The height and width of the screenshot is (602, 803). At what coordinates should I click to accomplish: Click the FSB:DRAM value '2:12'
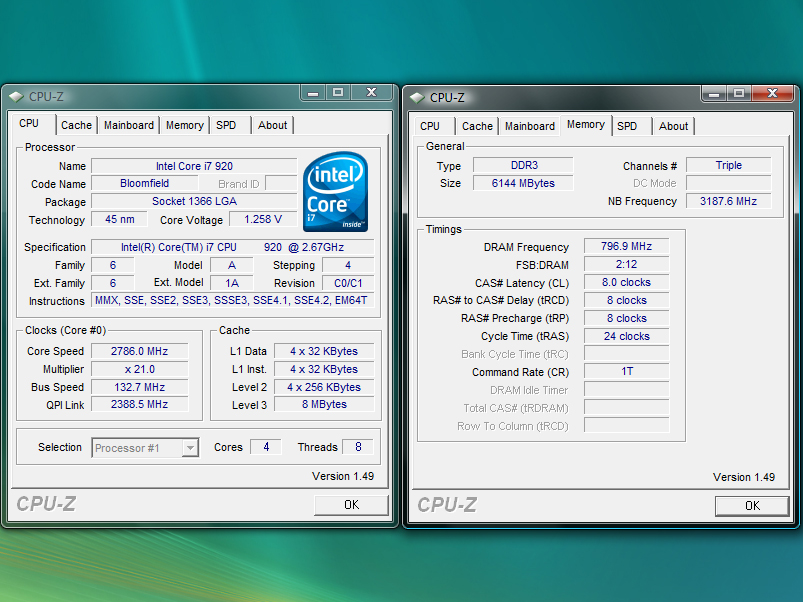626,265
